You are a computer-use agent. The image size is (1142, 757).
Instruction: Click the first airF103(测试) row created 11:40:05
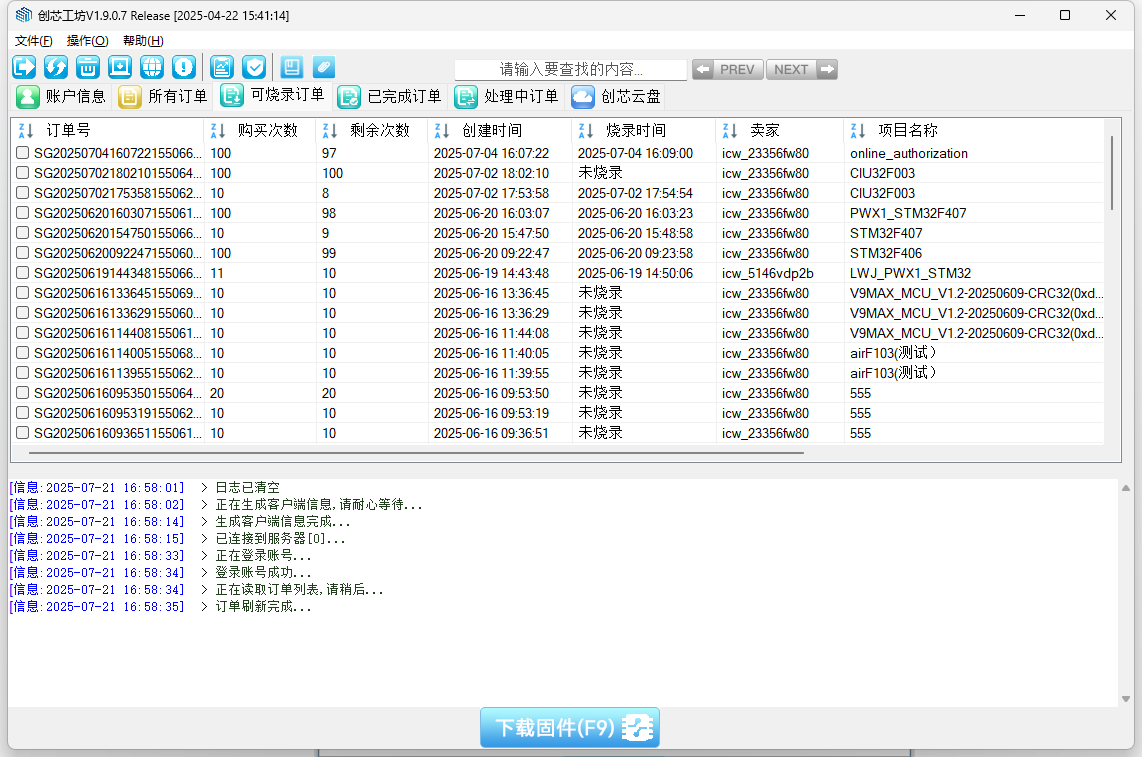point(893,353)
